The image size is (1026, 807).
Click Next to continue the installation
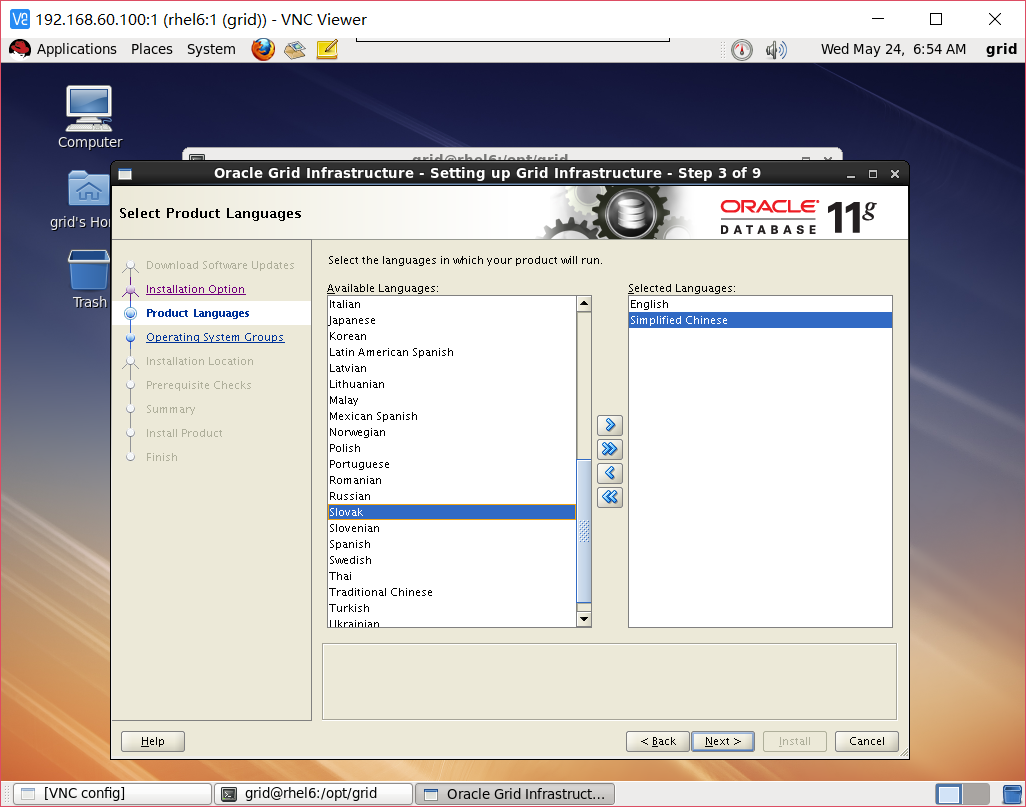(722, 741)
